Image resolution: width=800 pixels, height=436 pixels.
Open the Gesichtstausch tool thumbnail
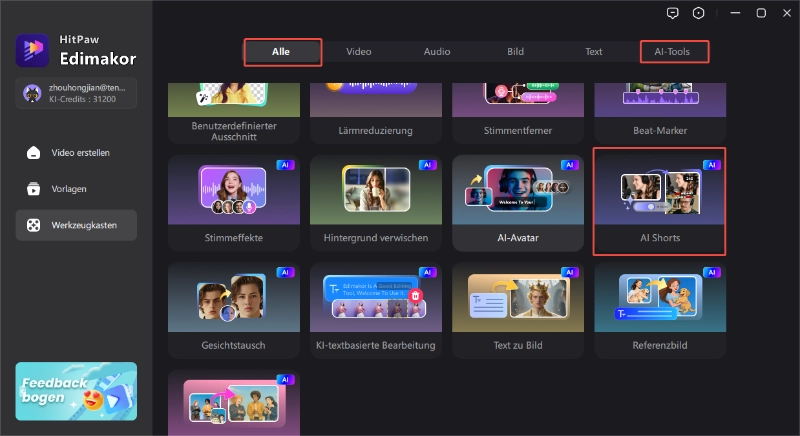(x=234, y=297)
